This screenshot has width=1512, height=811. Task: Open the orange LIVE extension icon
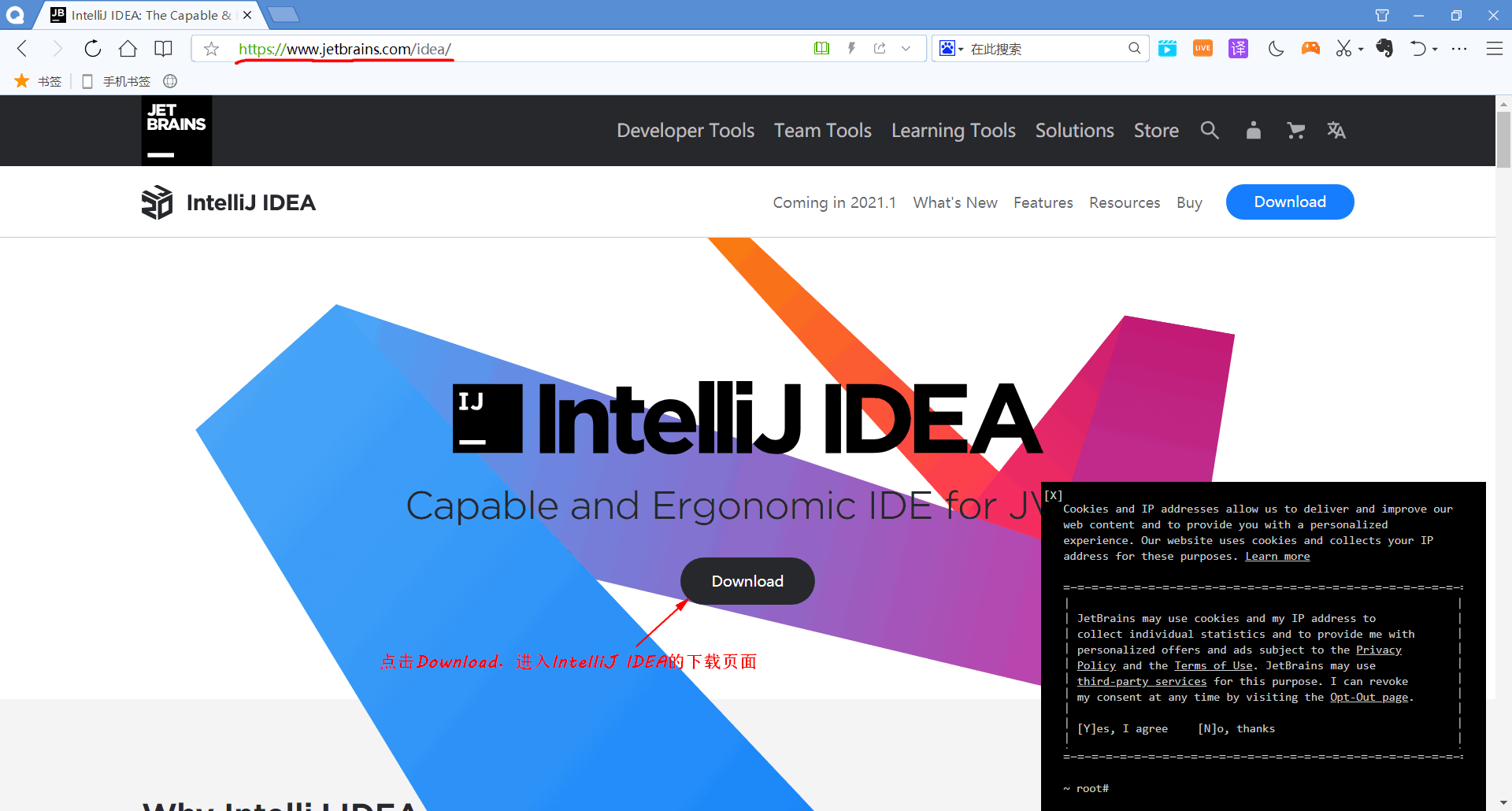click(x=1203, y=49)
